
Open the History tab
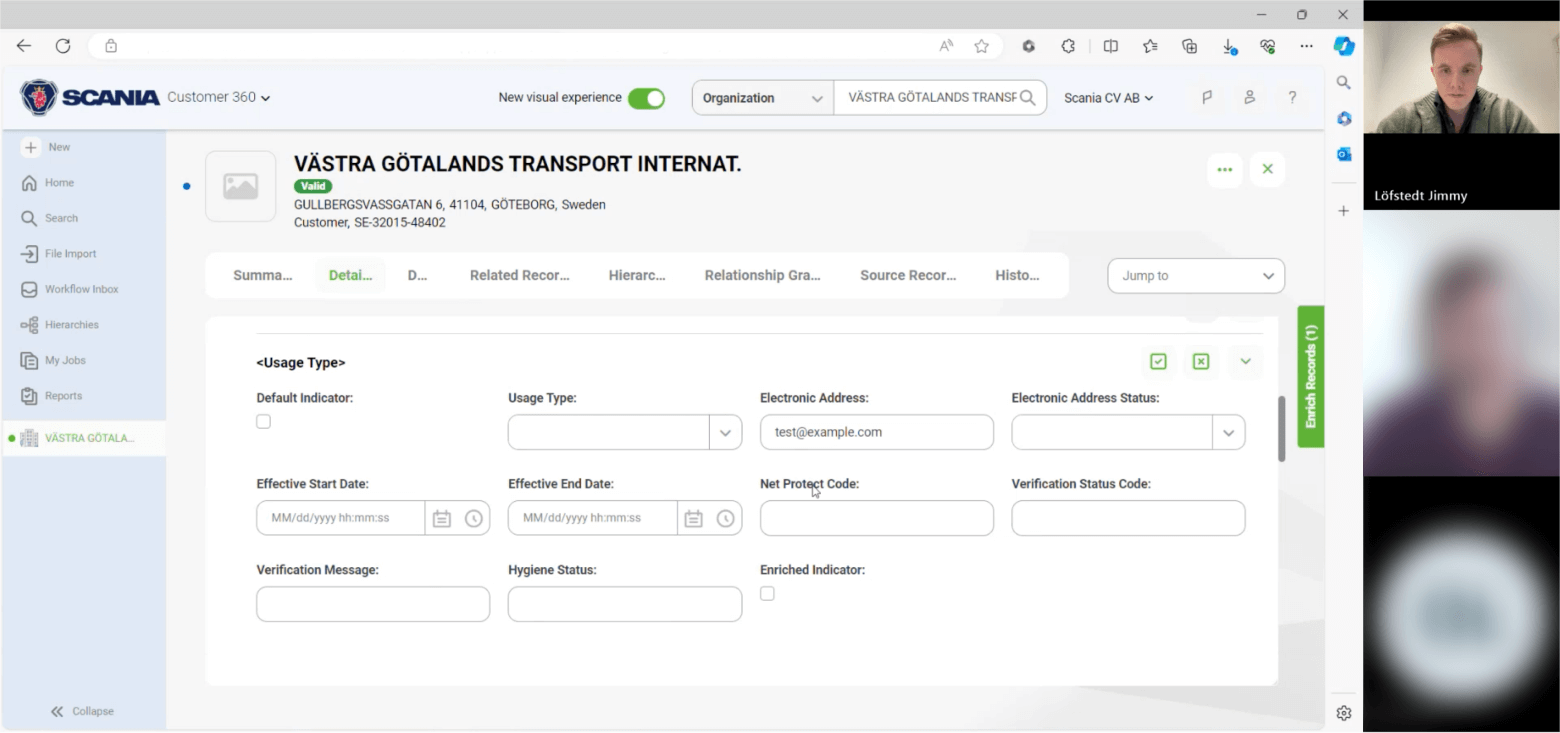pos(1017,275)
